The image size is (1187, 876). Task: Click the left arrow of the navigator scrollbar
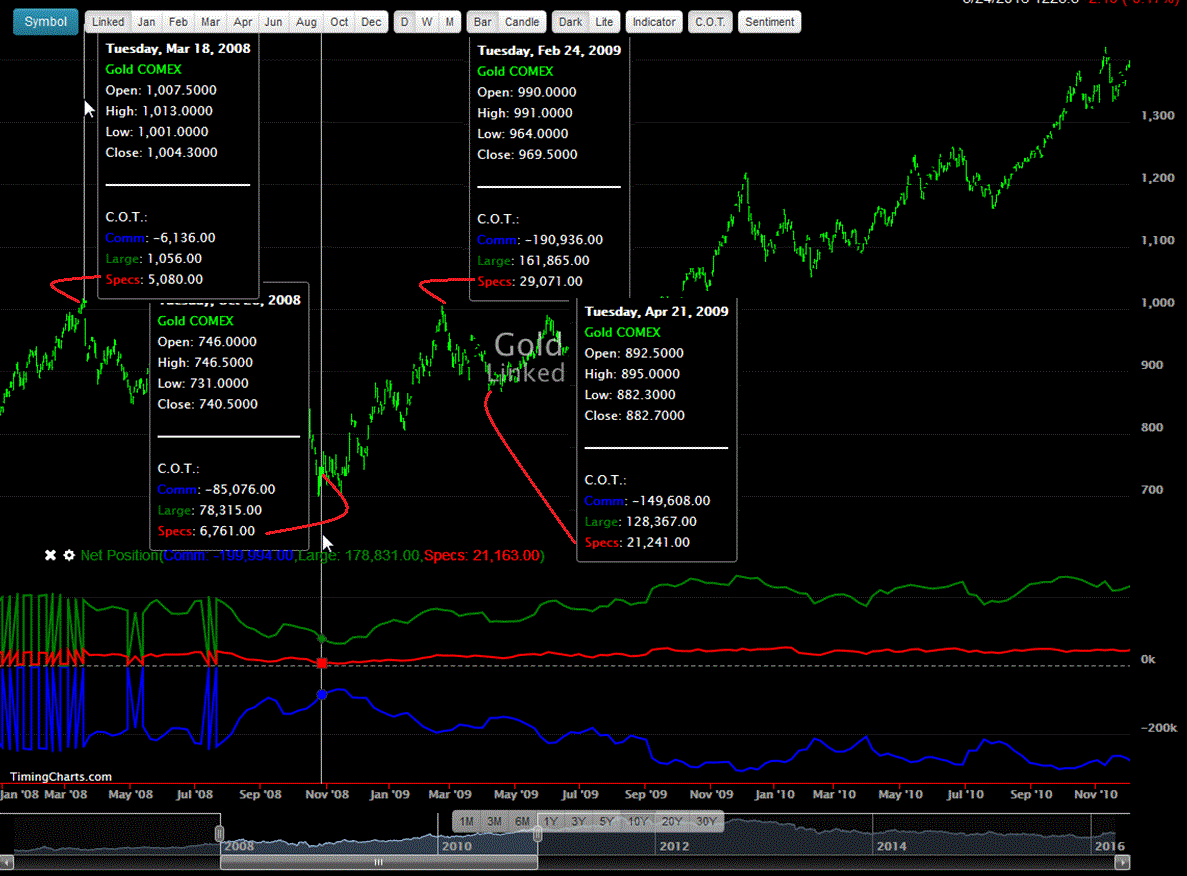(7, 862)
